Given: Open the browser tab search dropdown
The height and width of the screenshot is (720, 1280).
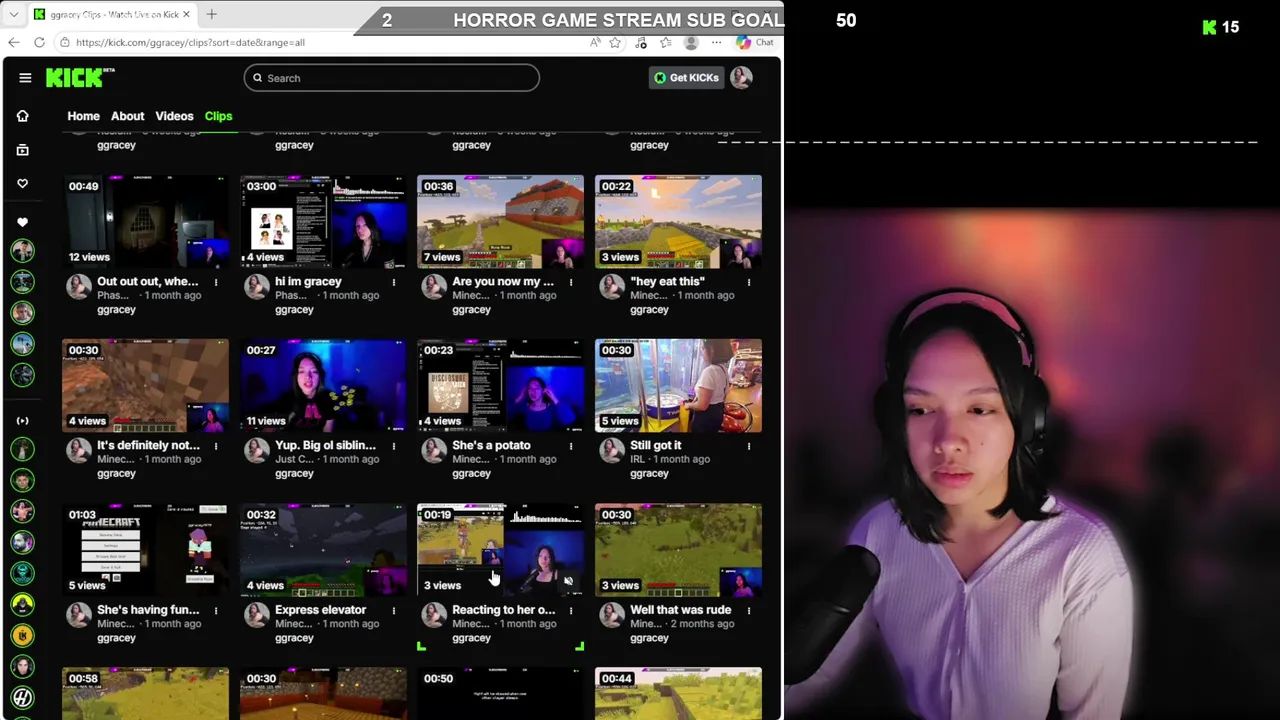Looking at the screenshot, I should [x=13, y=14].
